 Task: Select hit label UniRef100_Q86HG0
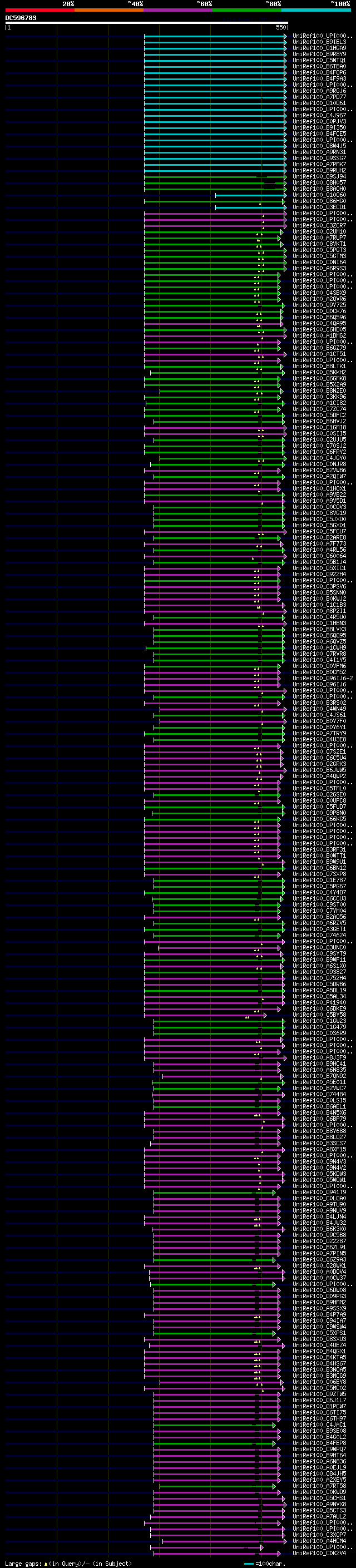tap(319, 201)
